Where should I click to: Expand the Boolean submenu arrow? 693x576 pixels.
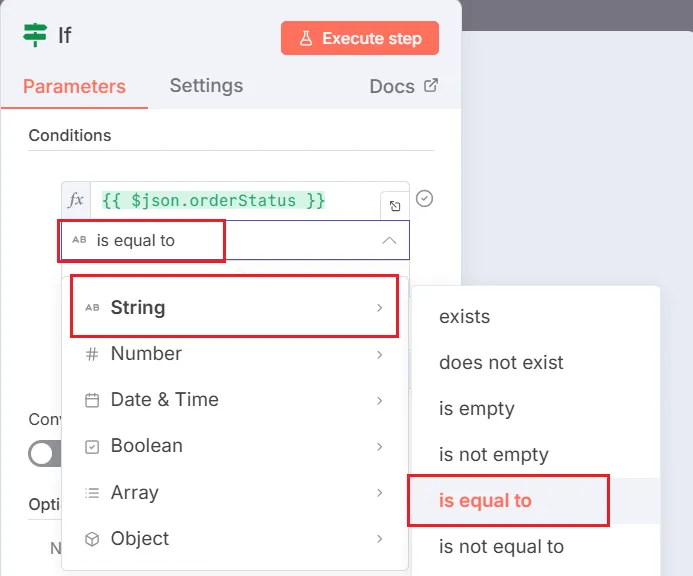click(x=380, y=446)
